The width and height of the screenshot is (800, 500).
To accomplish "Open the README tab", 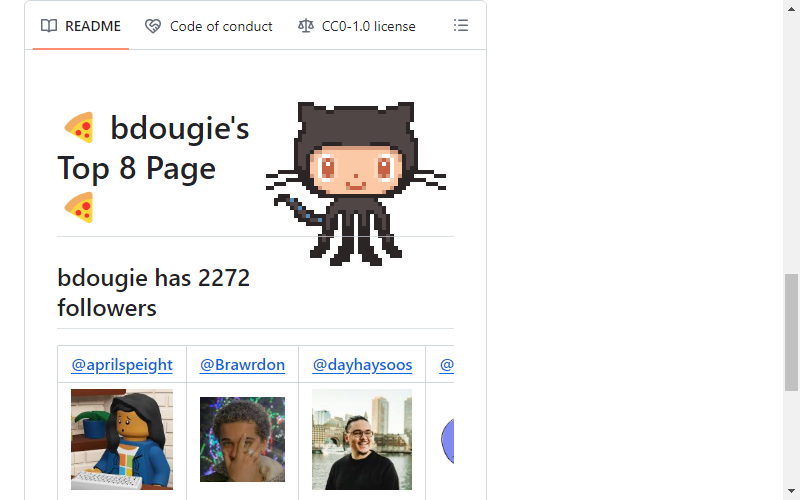I will tap(81, 26).
